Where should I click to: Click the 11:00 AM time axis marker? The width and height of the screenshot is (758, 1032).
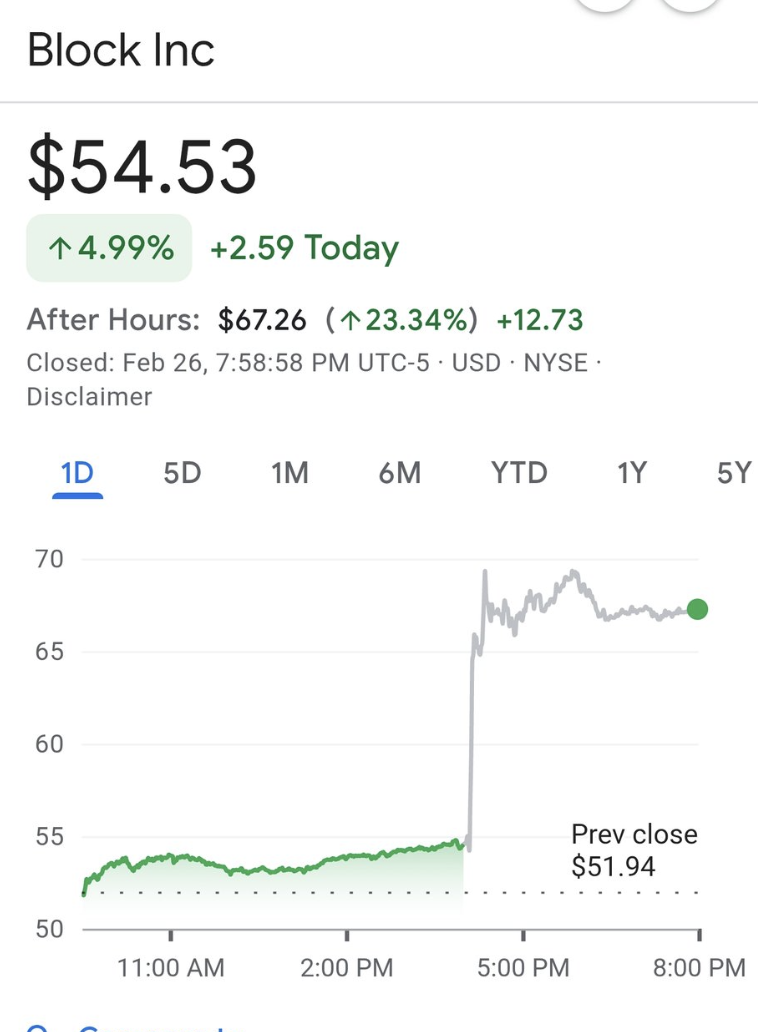click(x=171, y=967)
